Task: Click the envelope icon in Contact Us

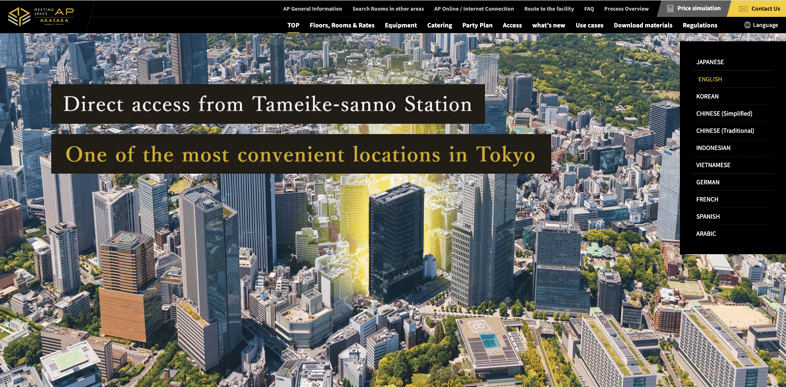Action: 743,9
